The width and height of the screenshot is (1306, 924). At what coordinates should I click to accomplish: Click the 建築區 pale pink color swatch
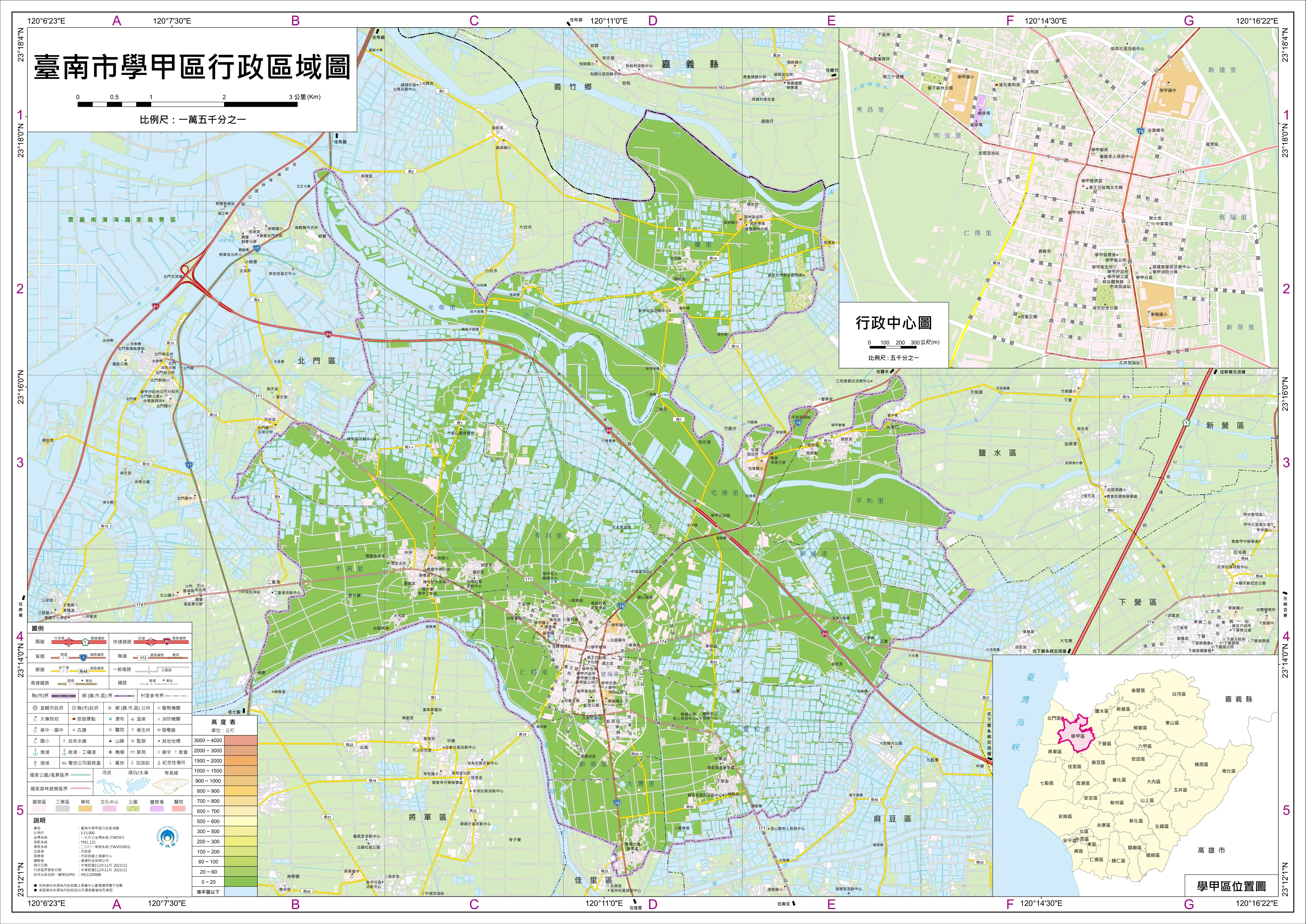tap(39, 808)
